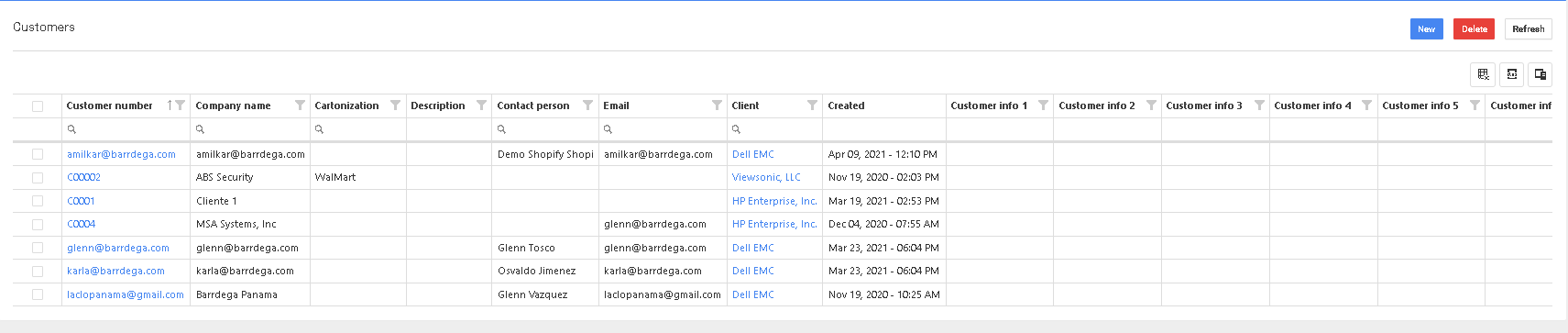This screenshot has height=333, width=1568.
Task: Open filter for Description column
Action: tap(481, 105)
